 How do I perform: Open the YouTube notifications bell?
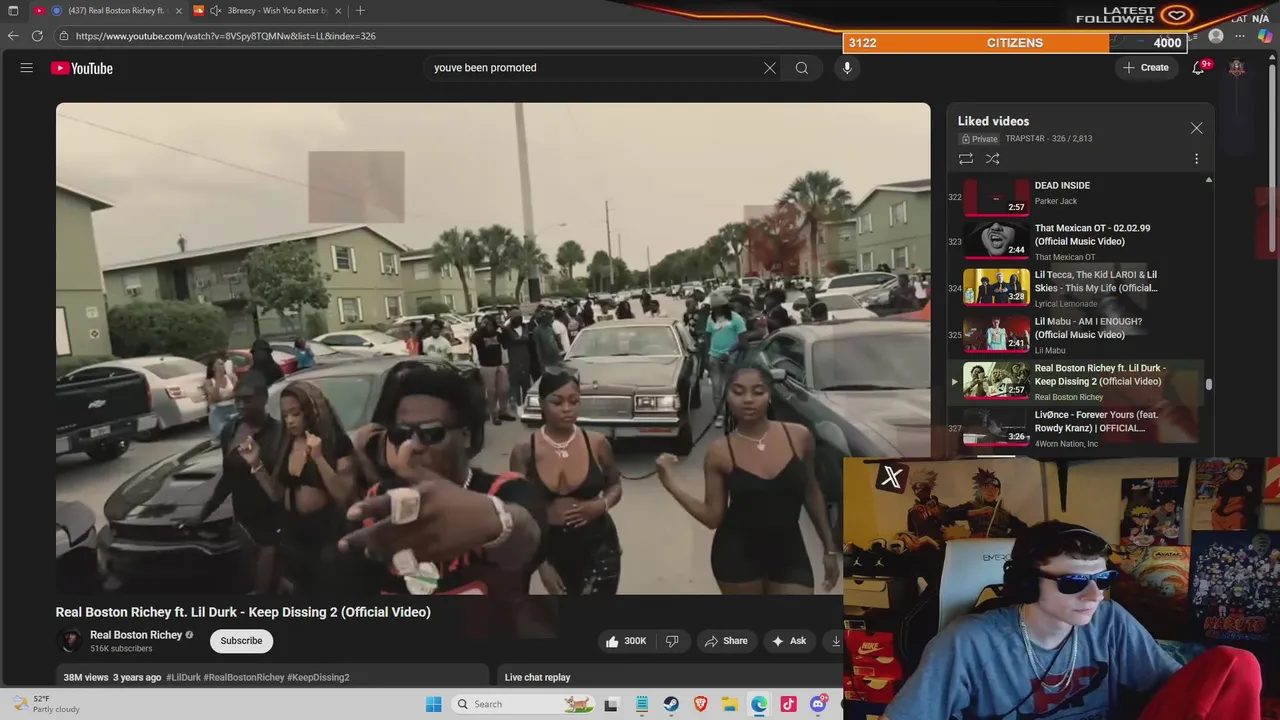[x=1198, y=68]
